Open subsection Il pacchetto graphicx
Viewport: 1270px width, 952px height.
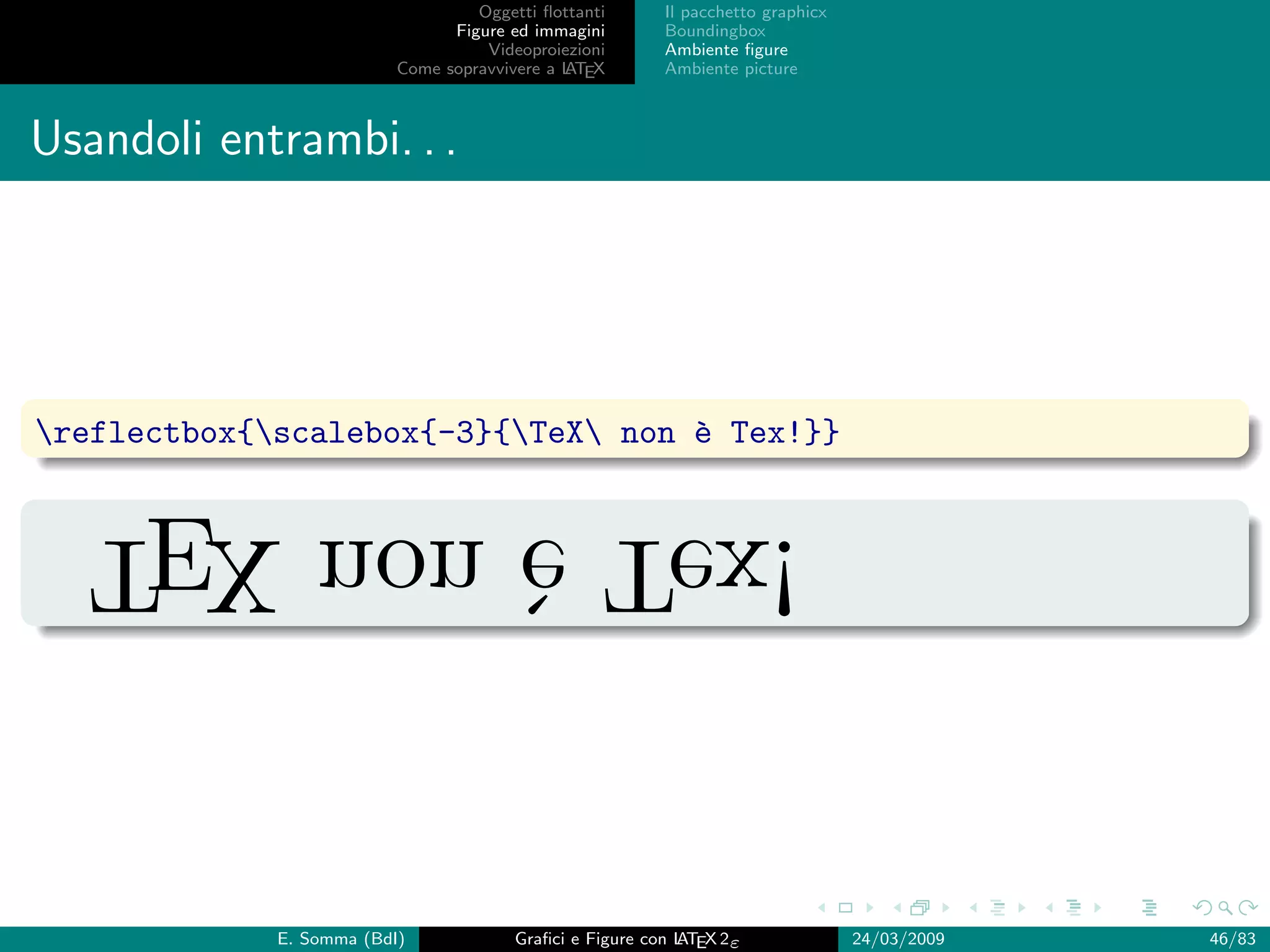[x=745, y=12]
